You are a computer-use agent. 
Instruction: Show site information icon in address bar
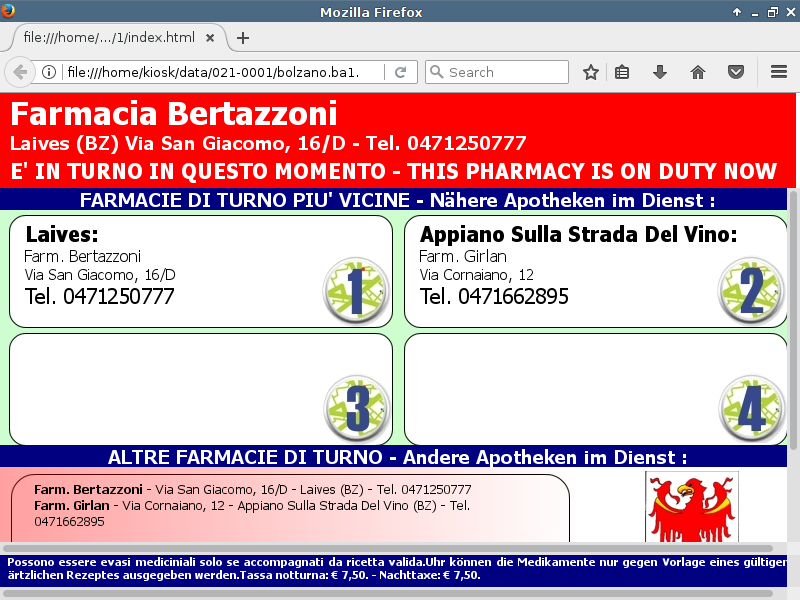tap(48, 72)
